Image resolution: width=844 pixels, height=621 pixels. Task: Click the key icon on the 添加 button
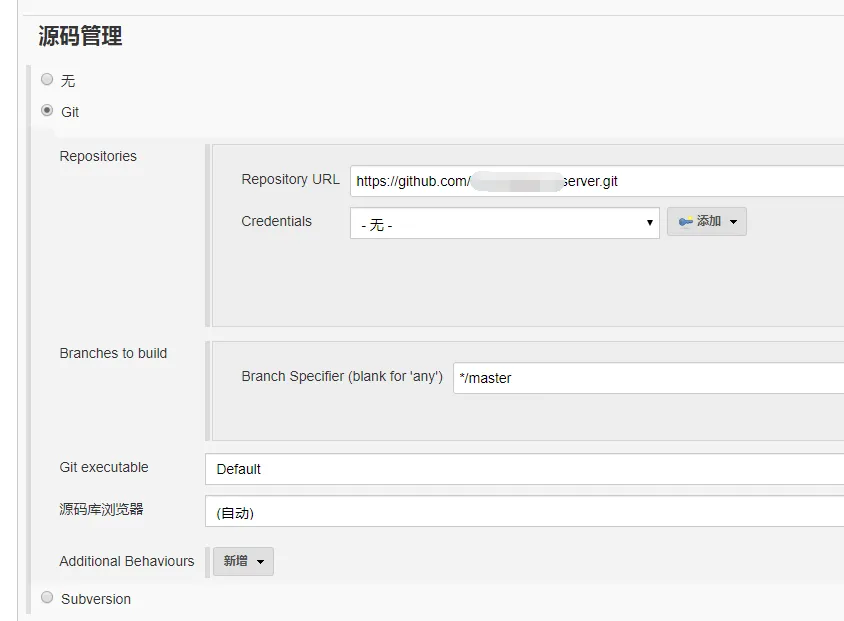click(685, 221)
